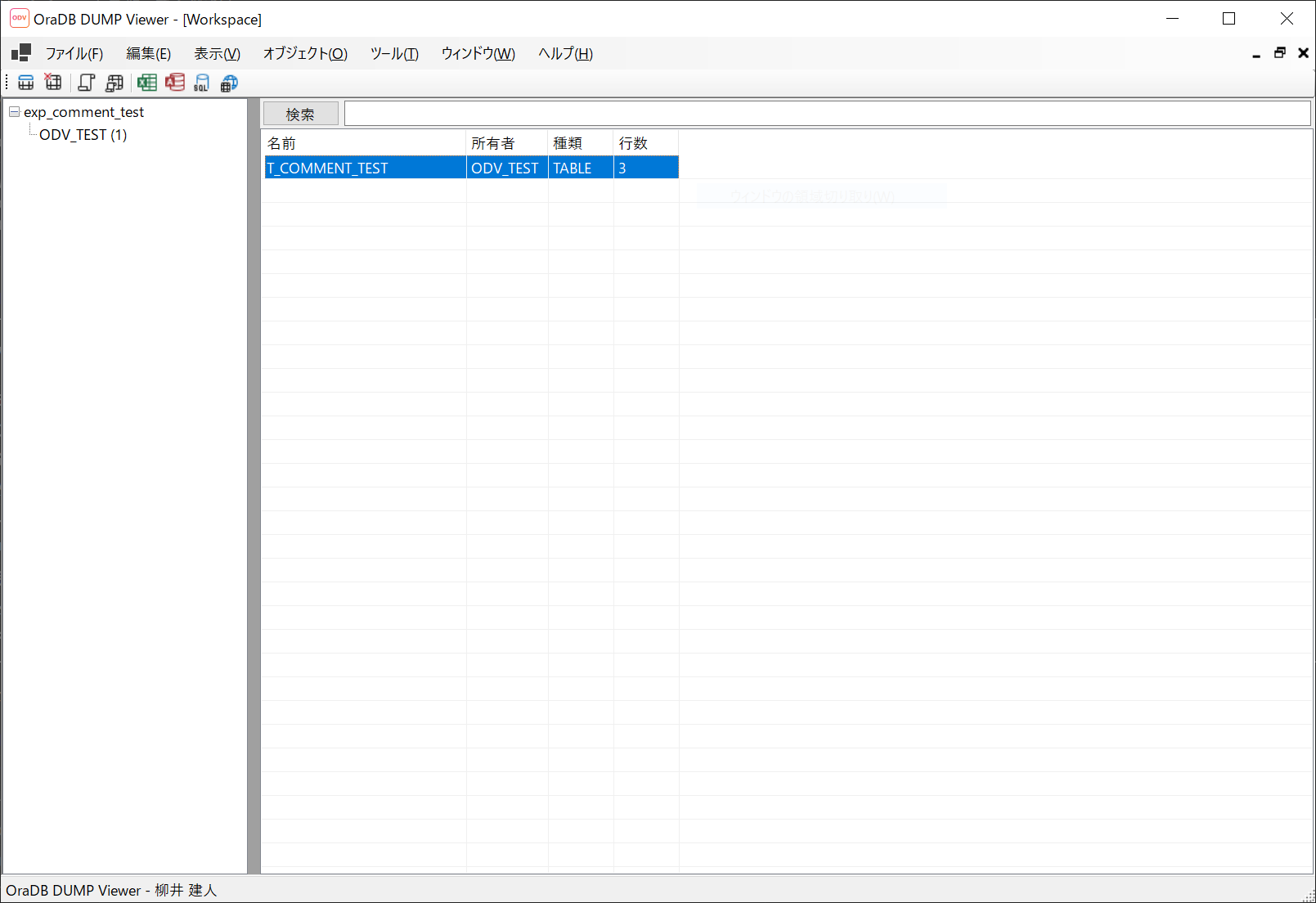Image resolution: width=1316 pixels, height=903 pixels.
Task: Open the ヘルプ menu
Action: pyautogui.click(x=564, y=53)
